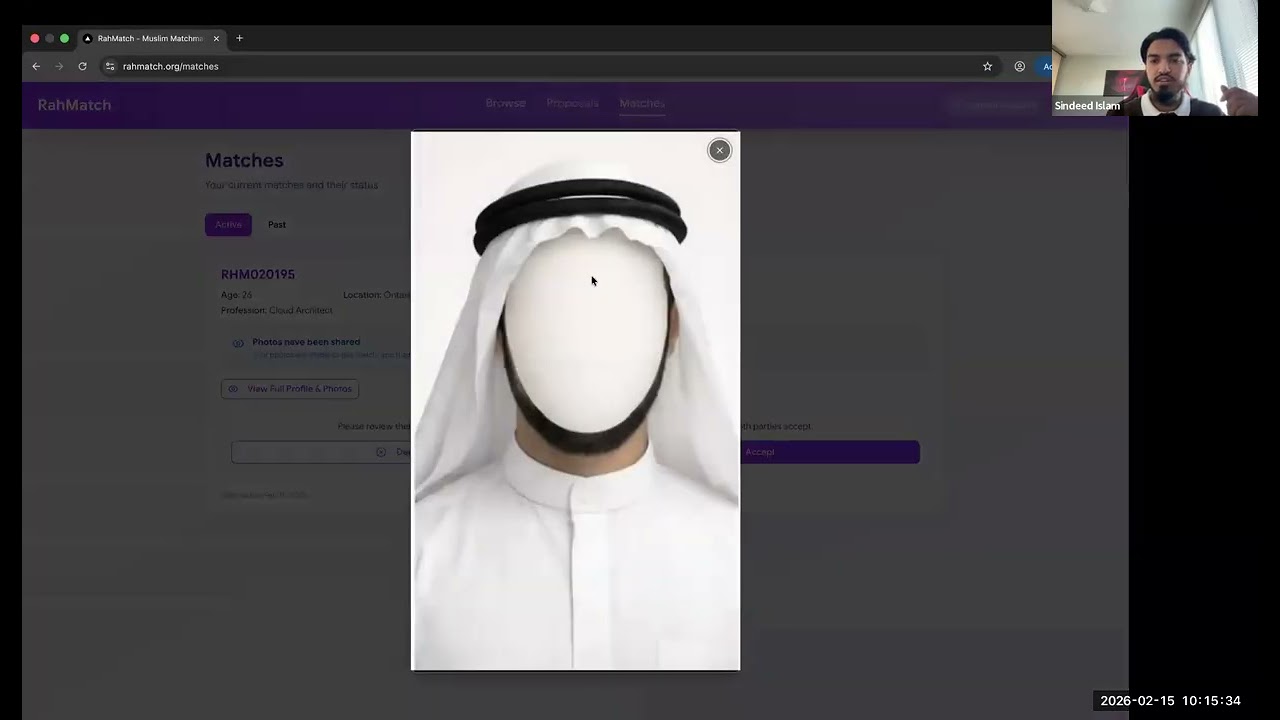Click View Full Profile & Photos button
Viewport: 1280px width, 720px height.
coord(290,389)
